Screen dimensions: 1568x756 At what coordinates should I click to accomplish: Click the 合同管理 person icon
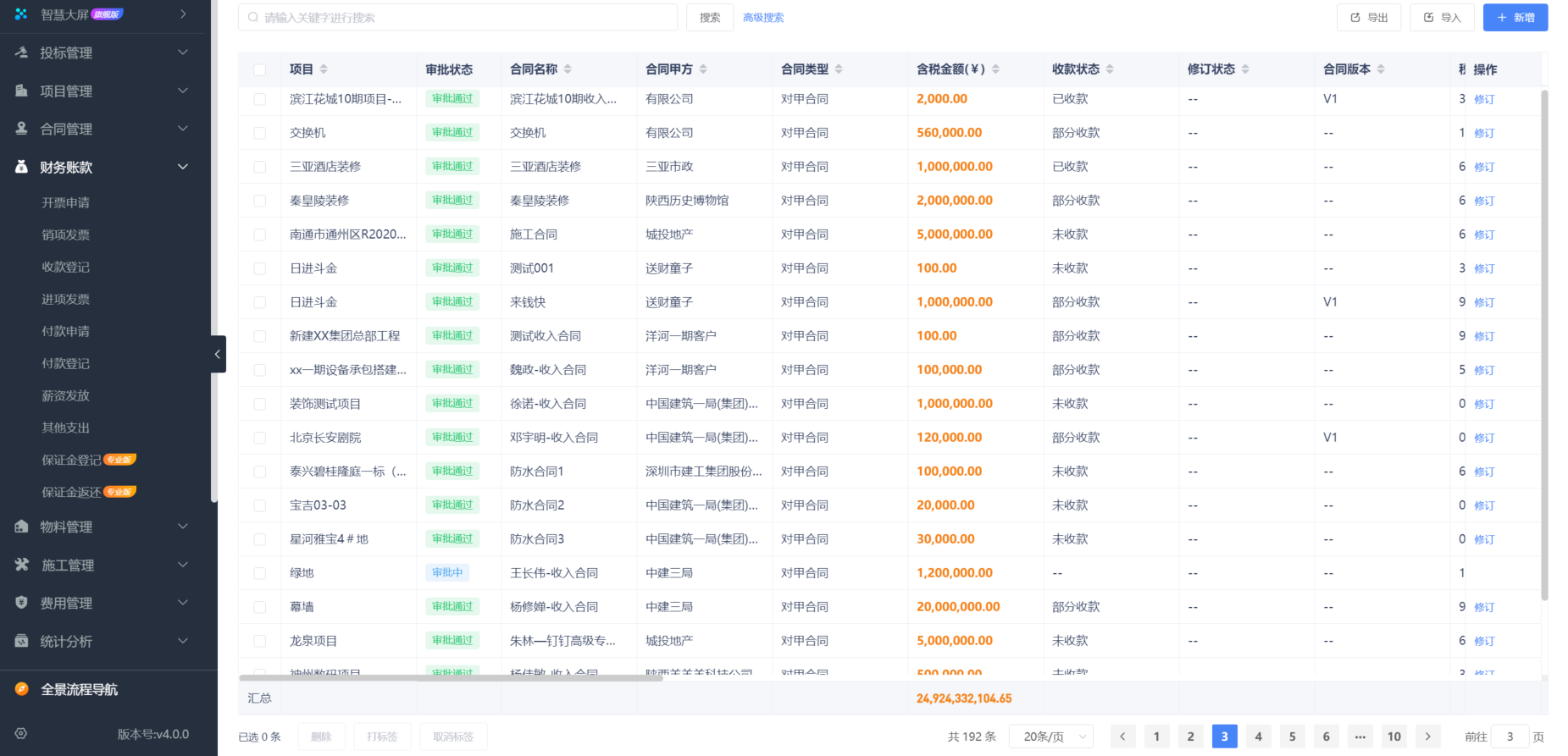pos(21,129)
